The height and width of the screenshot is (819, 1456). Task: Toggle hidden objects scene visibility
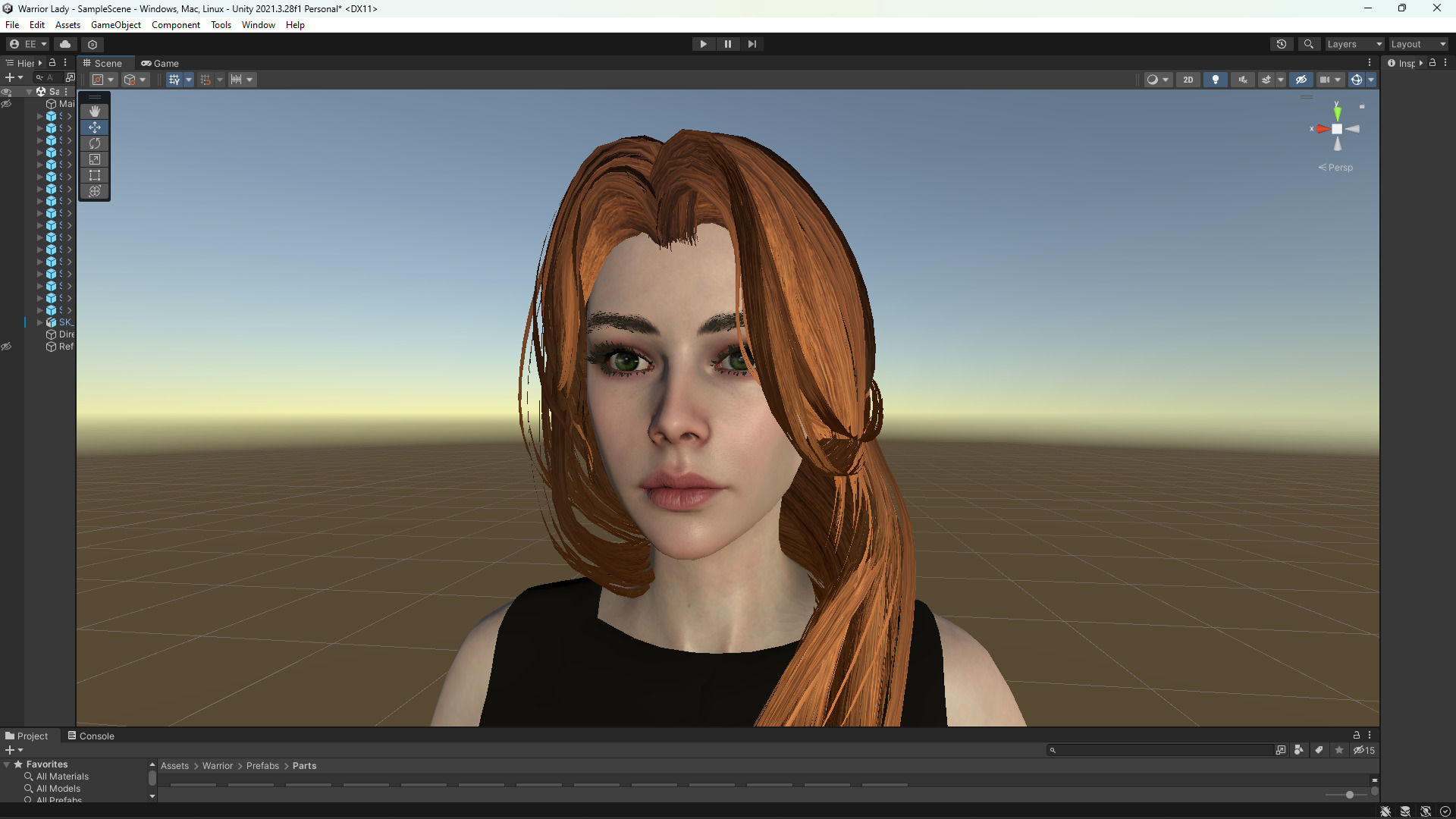[x=1301, y=80]
